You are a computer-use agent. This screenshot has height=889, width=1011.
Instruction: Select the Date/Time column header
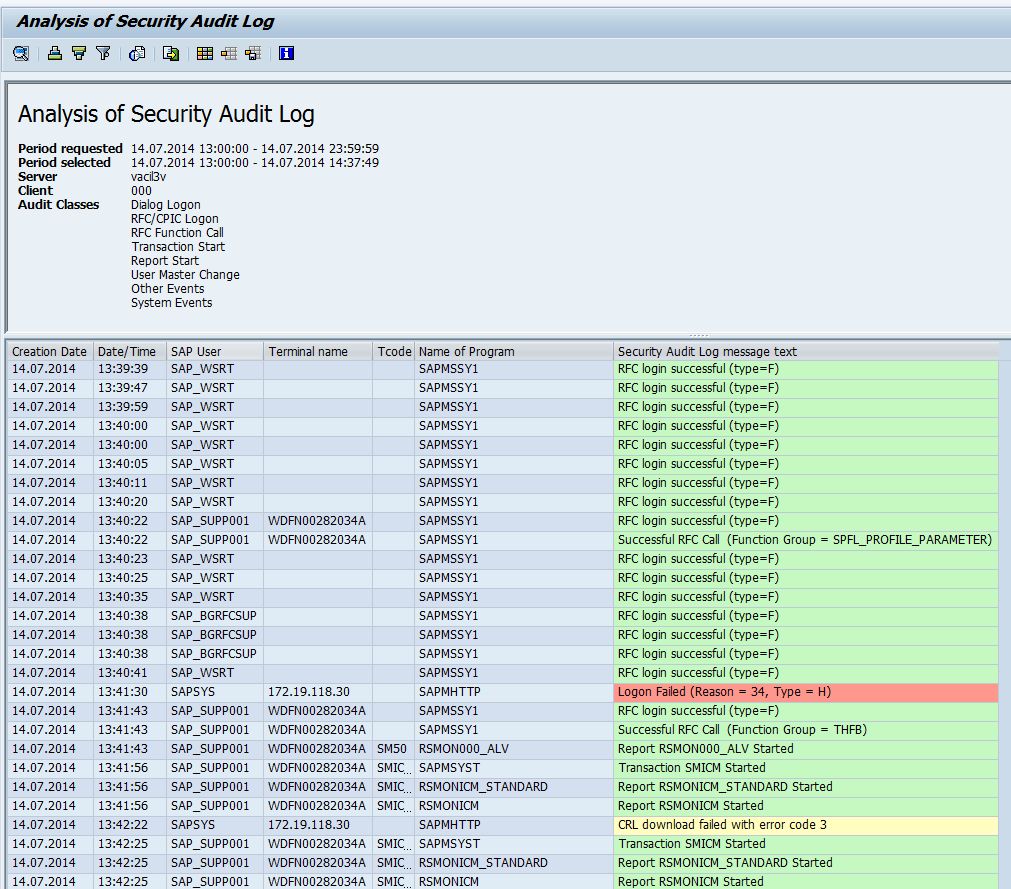tap(130, 351)
